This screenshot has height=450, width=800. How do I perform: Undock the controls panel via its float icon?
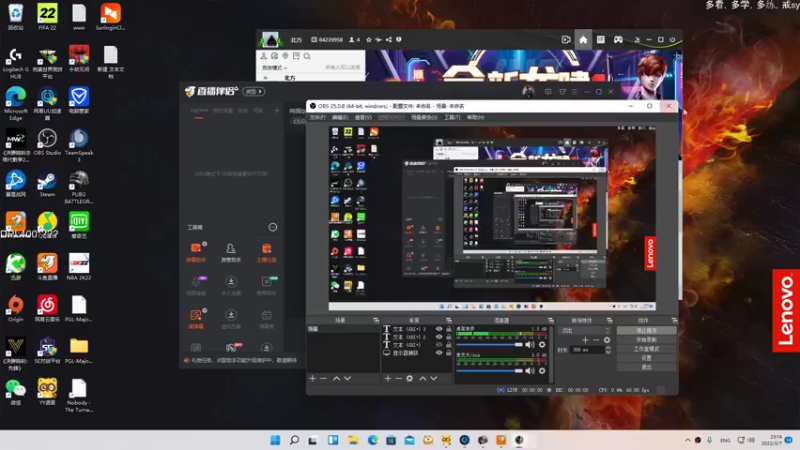(674, 320)
